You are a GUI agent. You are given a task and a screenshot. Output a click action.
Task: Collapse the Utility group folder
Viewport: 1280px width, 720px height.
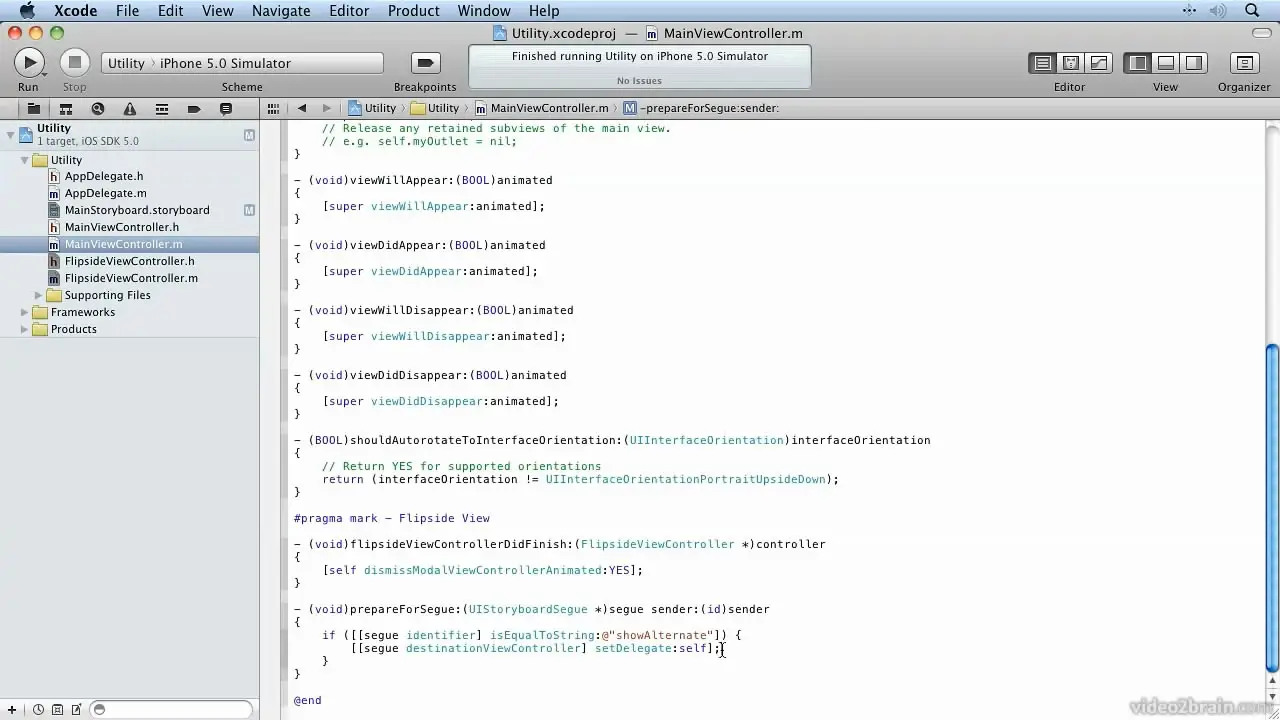tap(25, 160)
